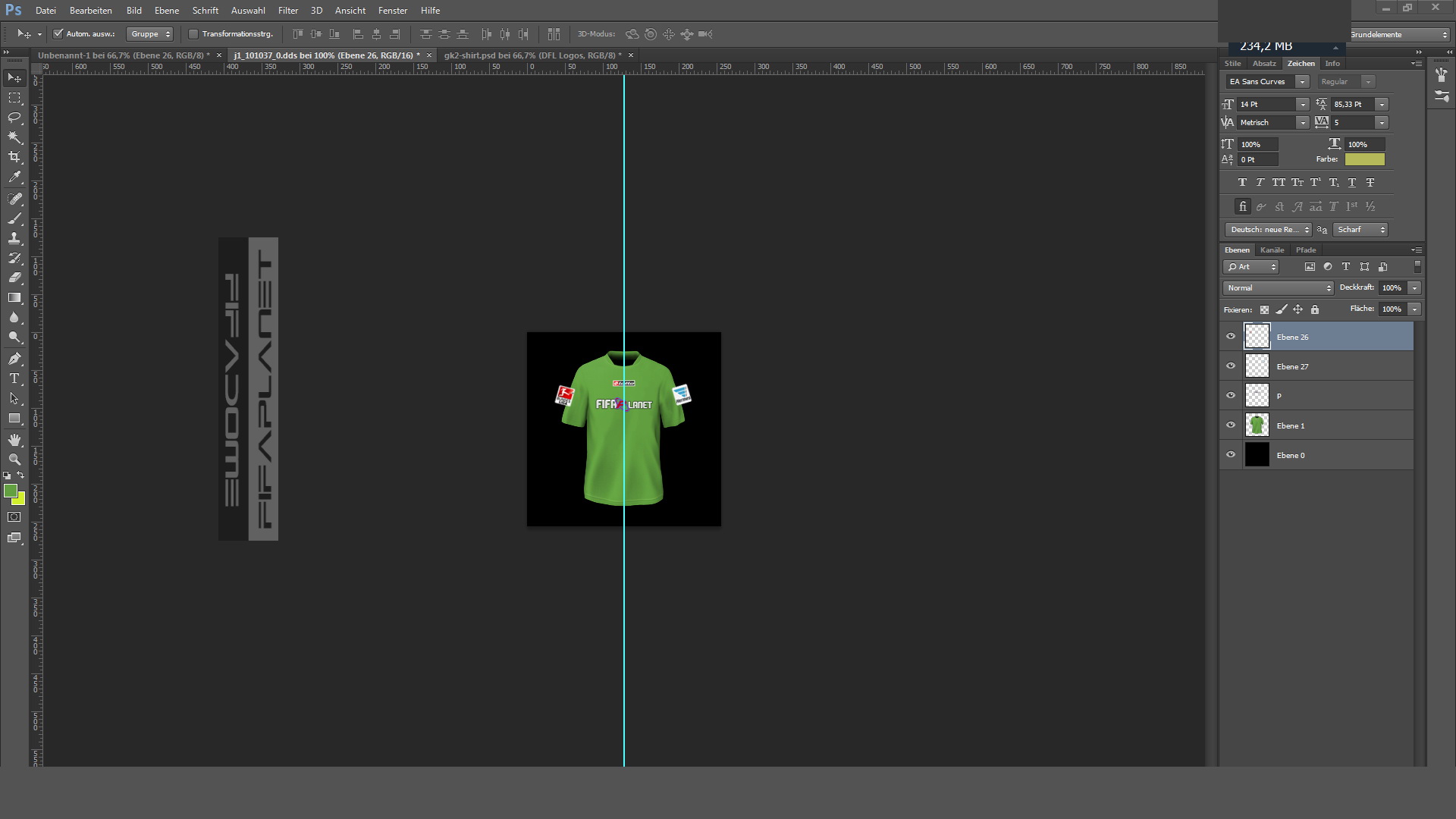Screen dimensions: 1456x819
Task: Swap foreground and background colors
Action: tap(20, 475)
